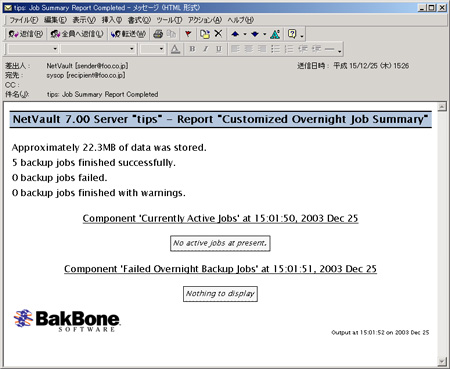Click subject text 'tips: Job Summary Report Completed'
Viewport: 450px width, 369px height.
[102, 94]
